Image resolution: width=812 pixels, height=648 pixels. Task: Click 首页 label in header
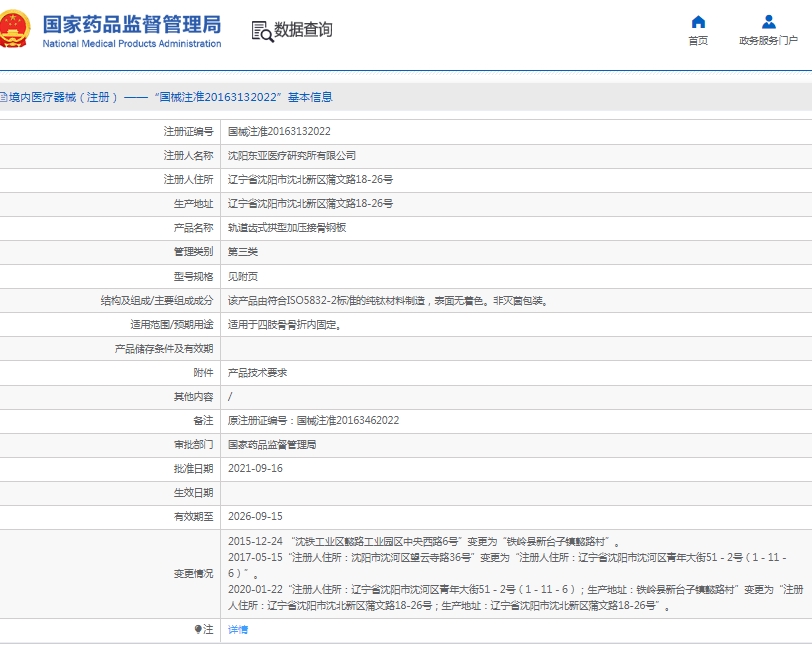pyautogui.click(x=698, y=40)
